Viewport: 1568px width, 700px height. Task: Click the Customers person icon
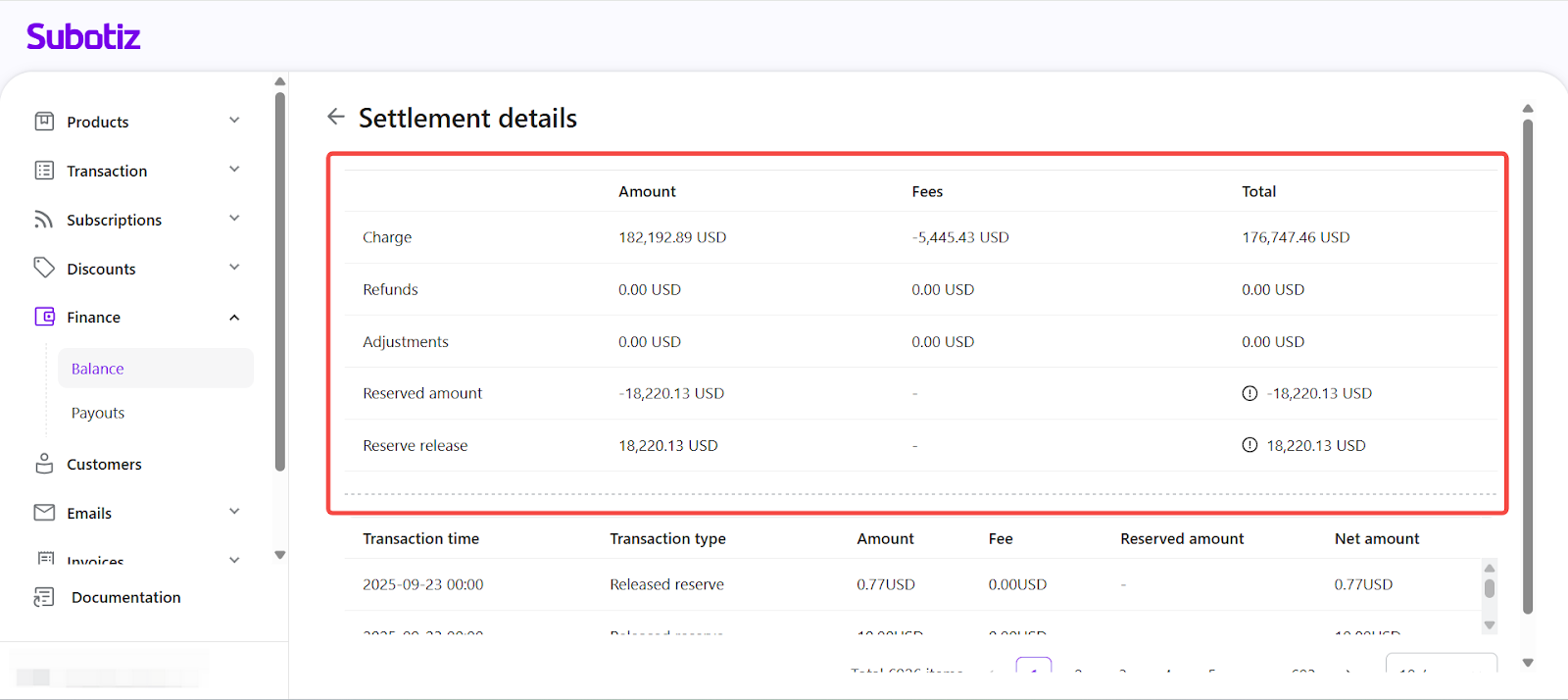pos(44,464)
